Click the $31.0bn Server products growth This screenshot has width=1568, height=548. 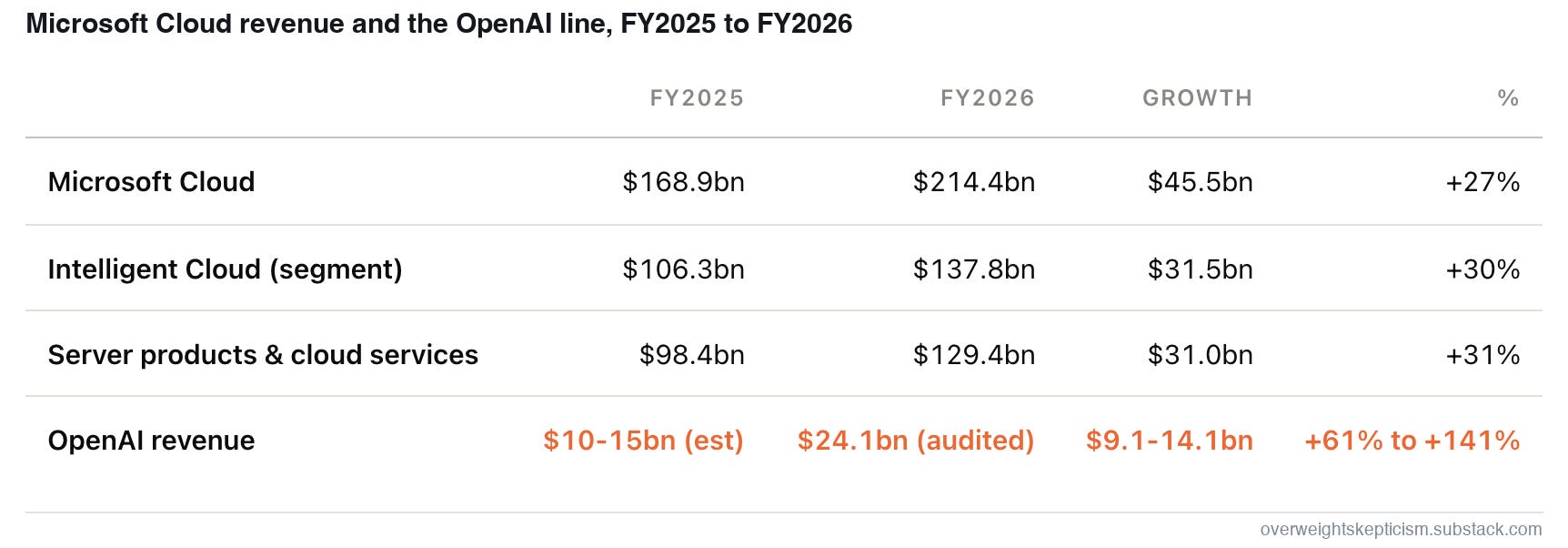point(1201,355)
